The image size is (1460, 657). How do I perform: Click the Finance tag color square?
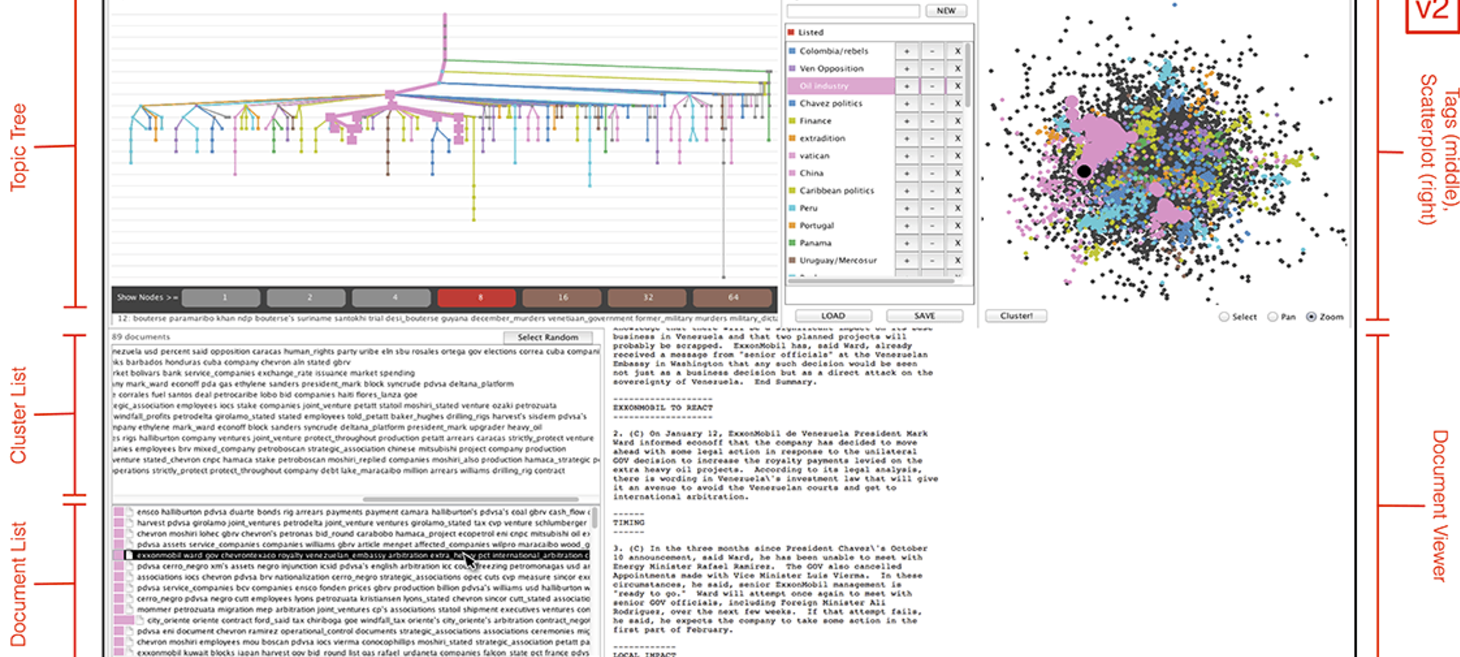pyautogui.click(x=792, y=121)
